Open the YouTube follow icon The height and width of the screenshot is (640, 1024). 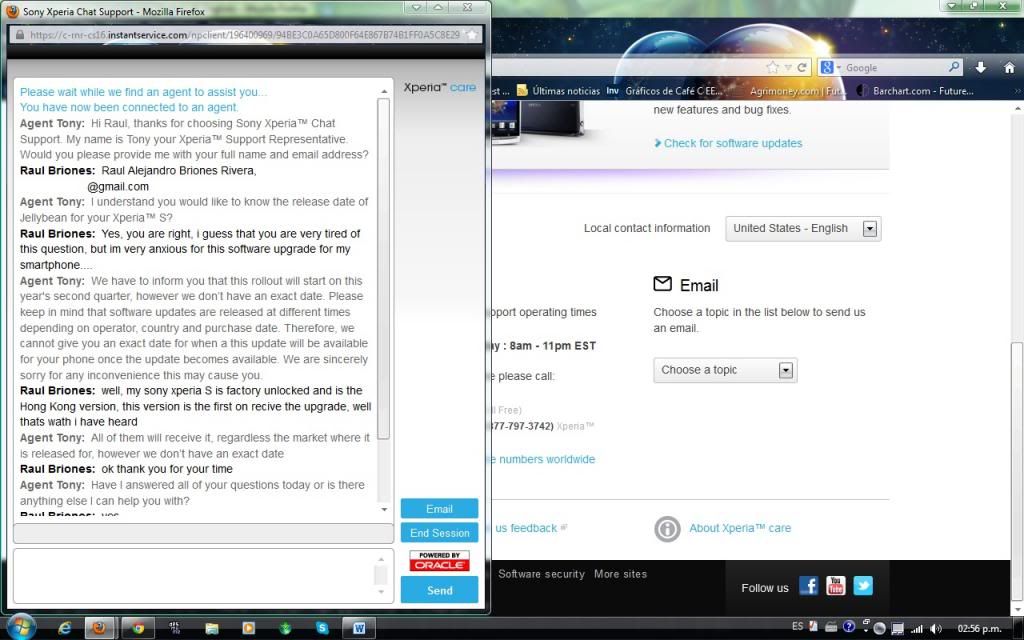pyautogui.click(x=835, y=587)
